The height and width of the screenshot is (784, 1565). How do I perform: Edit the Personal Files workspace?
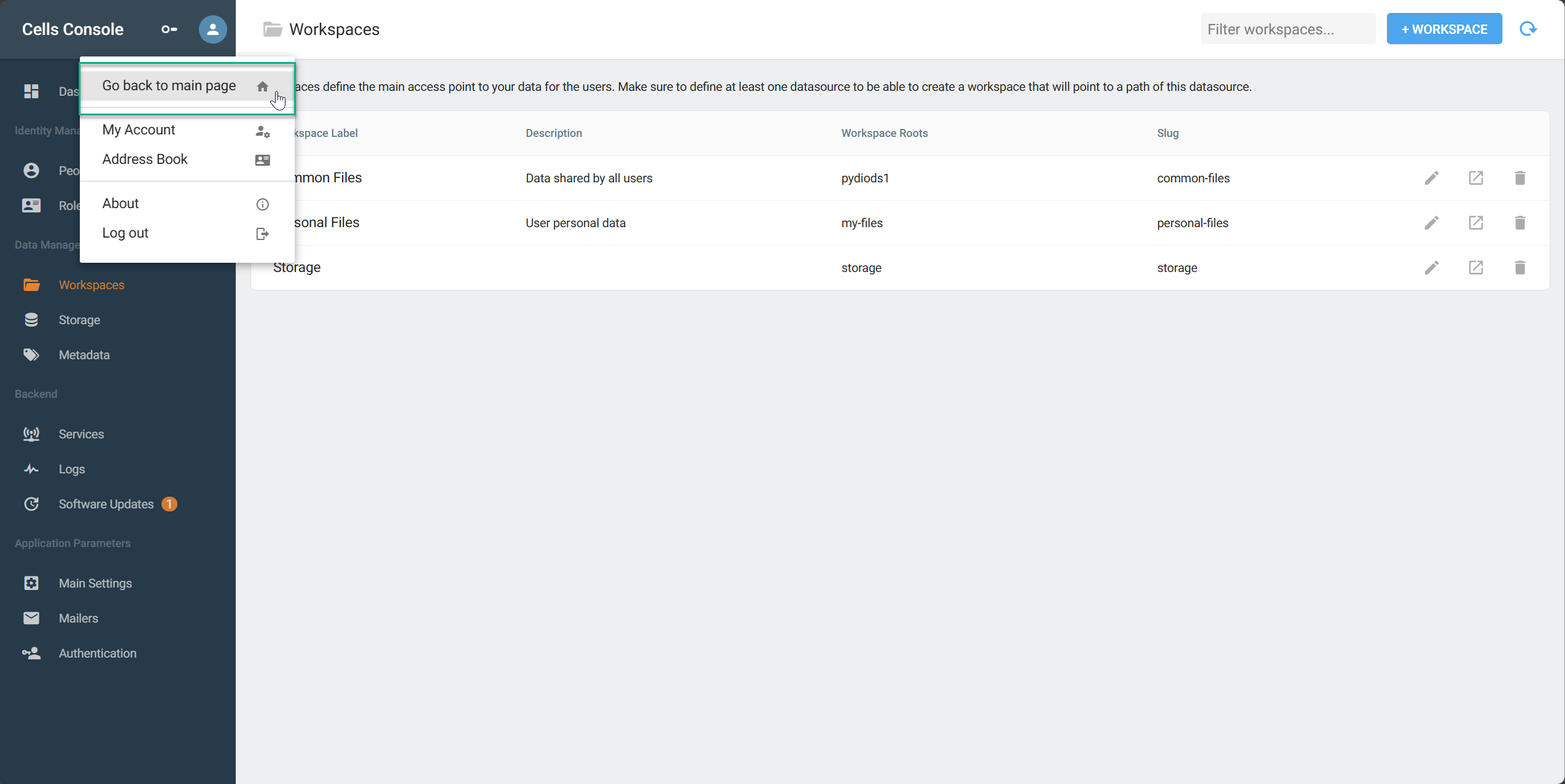tap(1432, 223)
